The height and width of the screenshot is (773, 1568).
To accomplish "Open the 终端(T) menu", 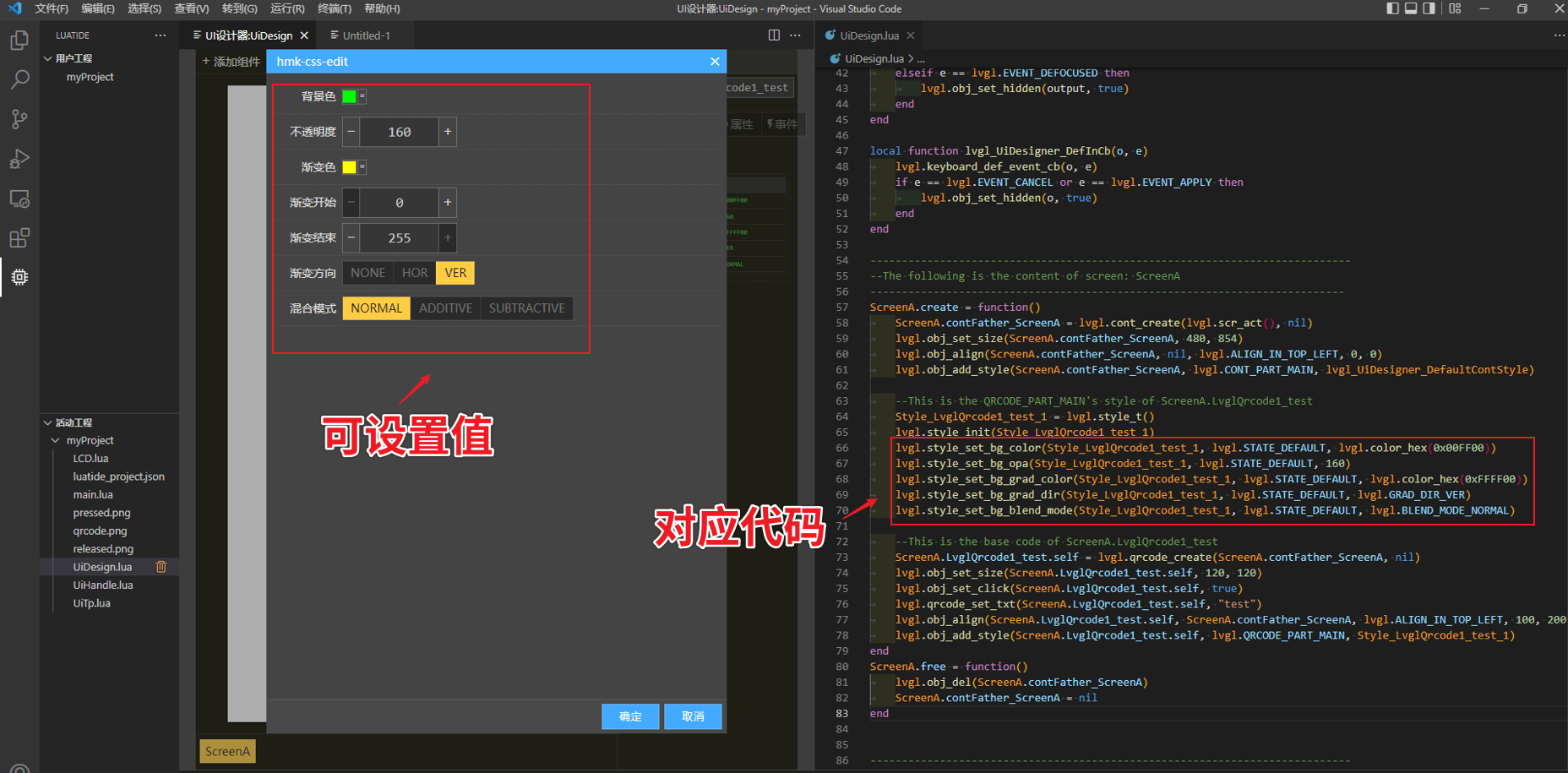I will pos(334,8).
